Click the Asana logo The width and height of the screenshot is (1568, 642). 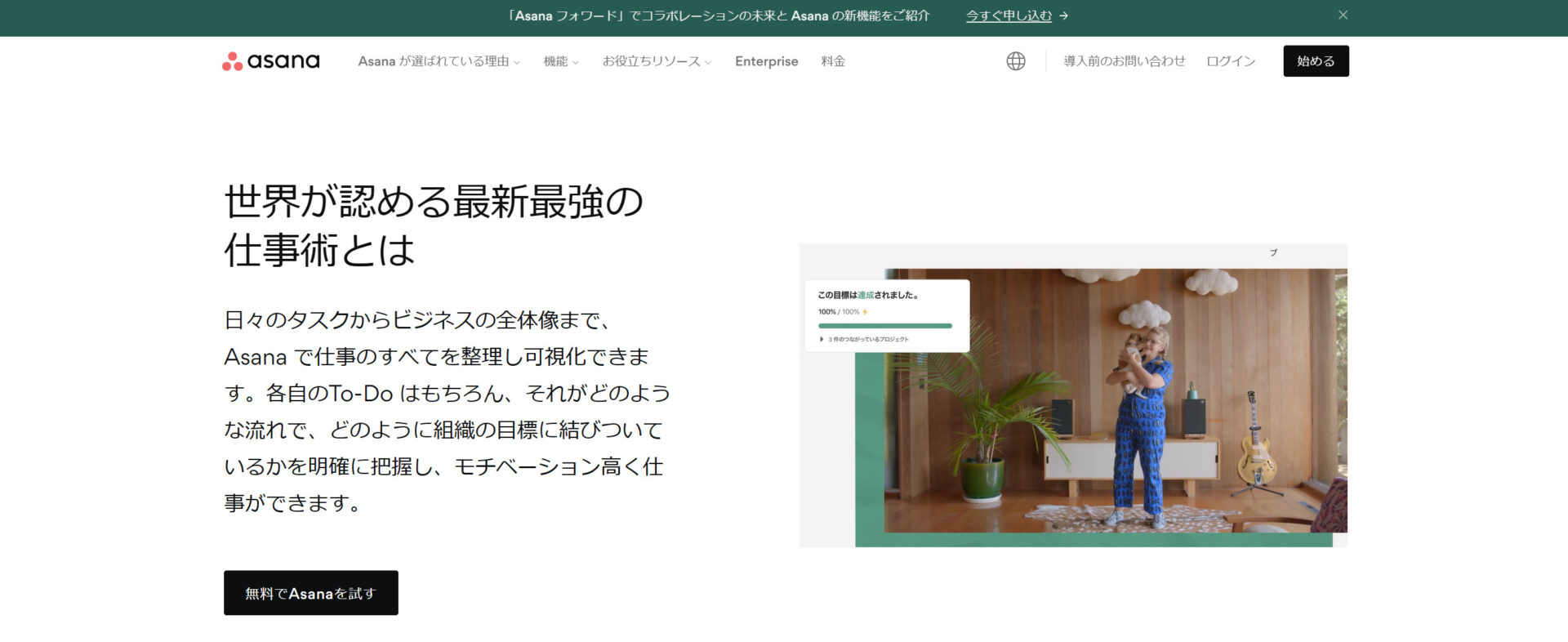pyautogui.click(x=270, y=61)
